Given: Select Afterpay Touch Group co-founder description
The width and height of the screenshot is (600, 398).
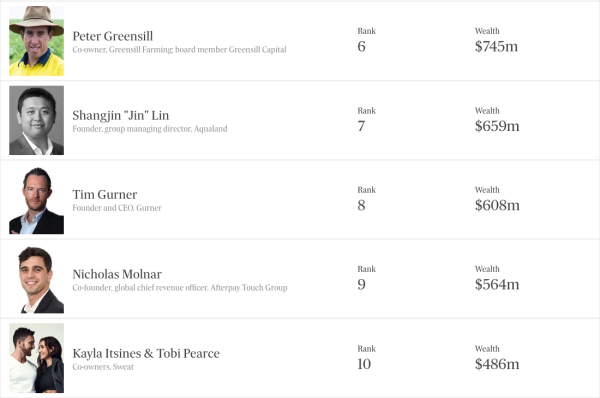Looking at the screenshot, I should point(179,287).
